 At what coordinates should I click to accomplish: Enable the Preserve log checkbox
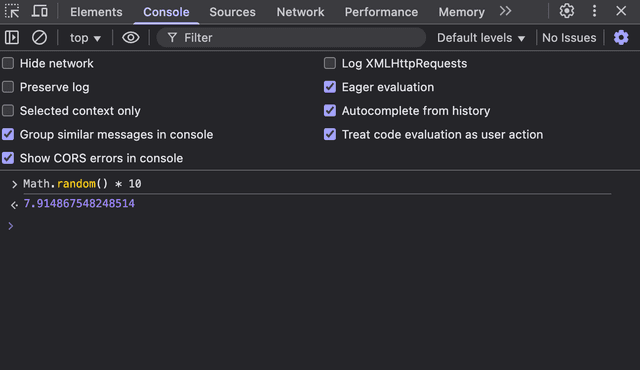[x=8, y=87]
